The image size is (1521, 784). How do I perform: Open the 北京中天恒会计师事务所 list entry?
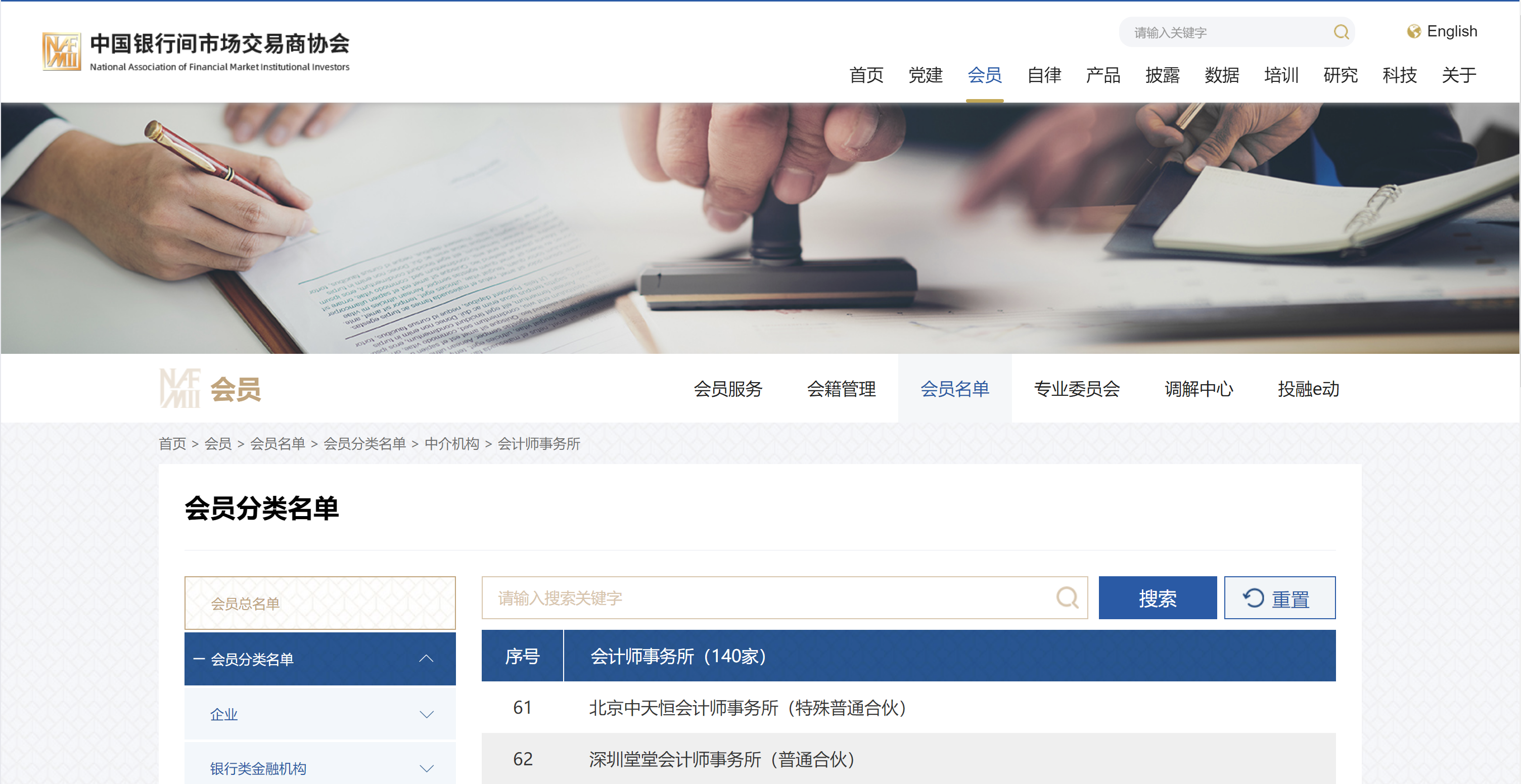[747, 707]
